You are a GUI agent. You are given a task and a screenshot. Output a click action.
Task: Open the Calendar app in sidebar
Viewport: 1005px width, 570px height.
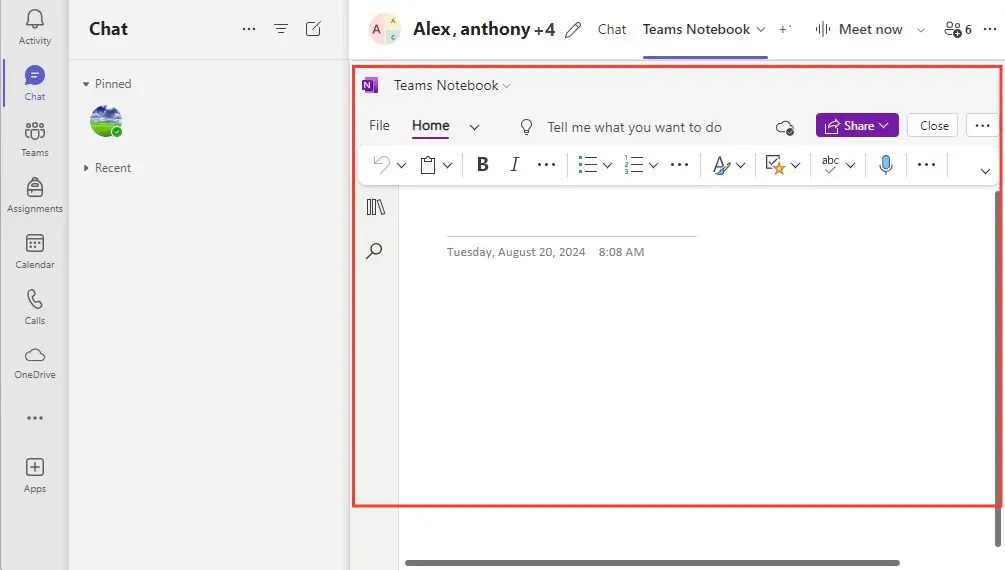(35, 251)
